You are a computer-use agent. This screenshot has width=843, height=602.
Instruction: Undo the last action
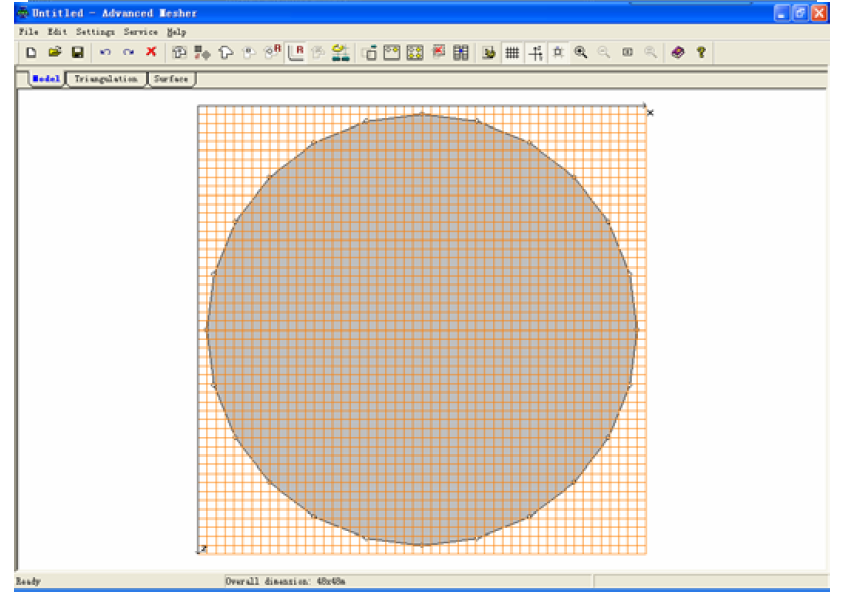[x=105, y=52]
